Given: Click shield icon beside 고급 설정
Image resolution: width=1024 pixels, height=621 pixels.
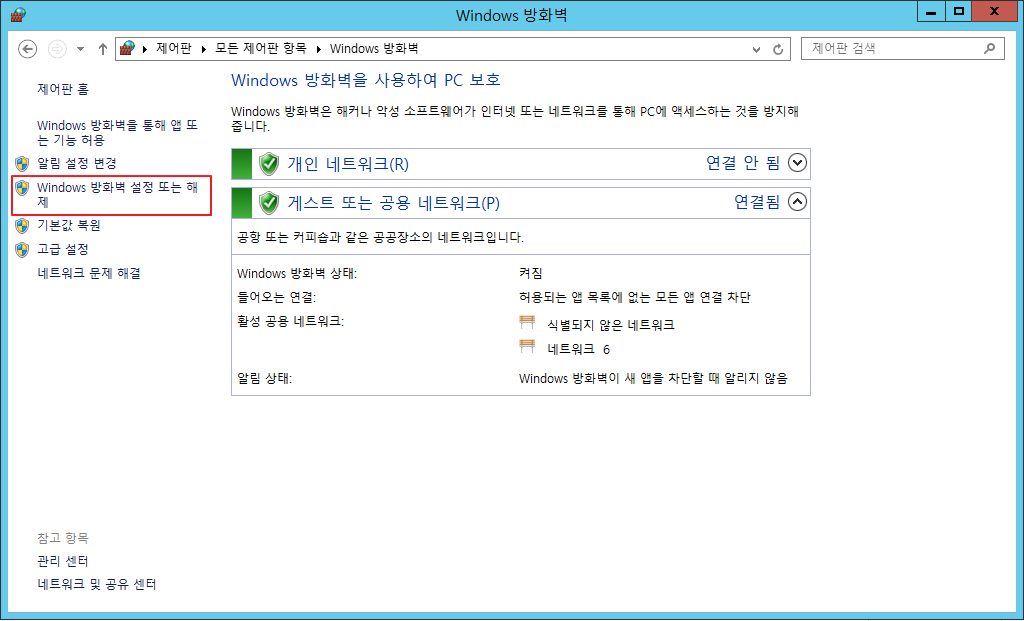Looking at the screenshot, I should coord(22,250).
